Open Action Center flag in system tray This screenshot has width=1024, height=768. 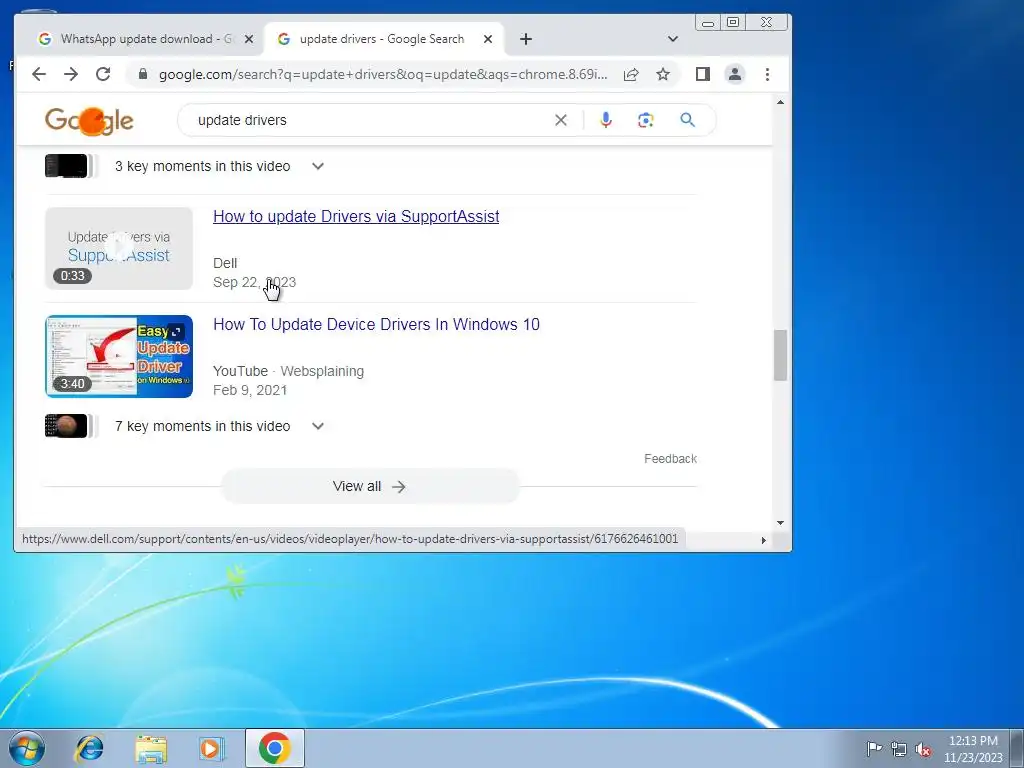click(874, 748)
